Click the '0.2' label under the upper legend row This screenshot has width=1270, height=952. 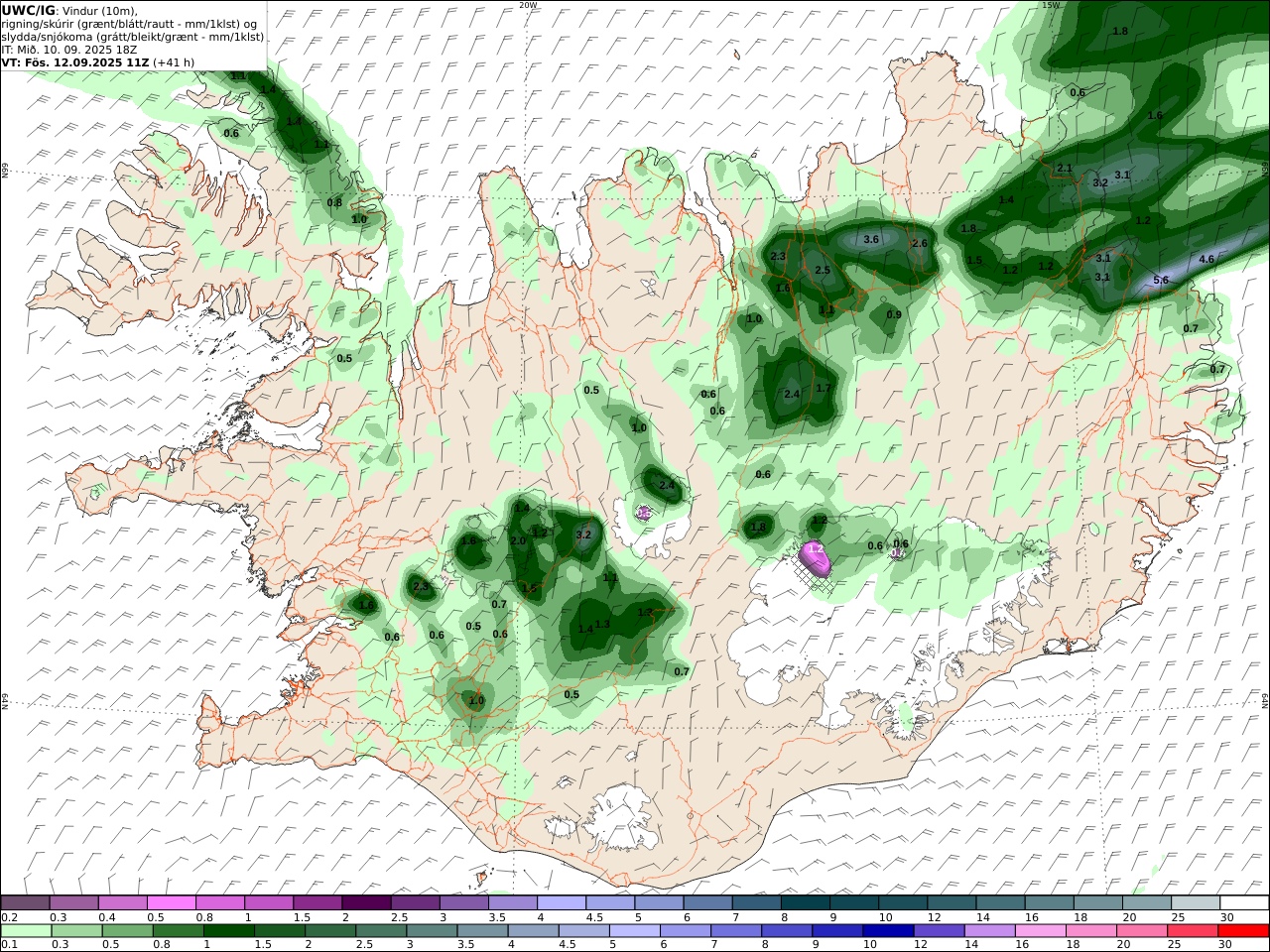[8, 917]
